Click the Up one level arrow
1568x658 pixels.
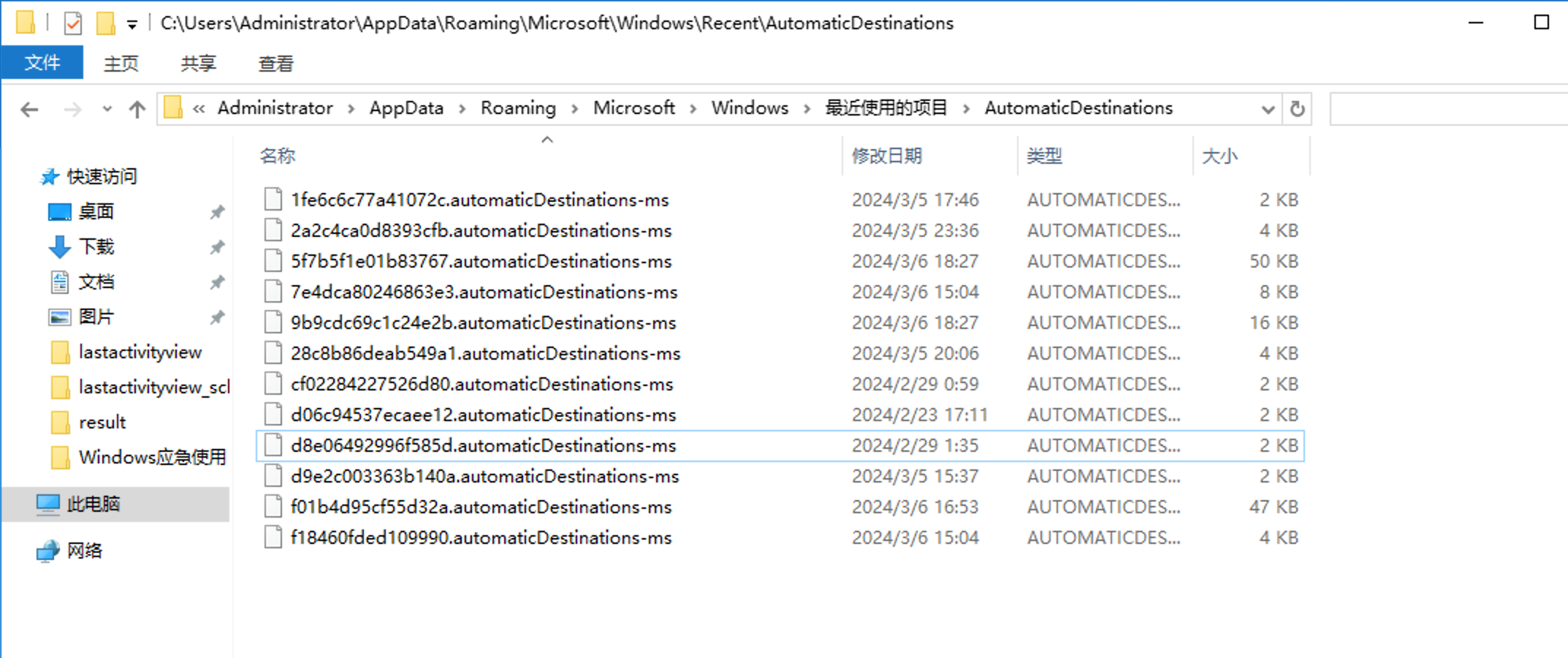137,110
